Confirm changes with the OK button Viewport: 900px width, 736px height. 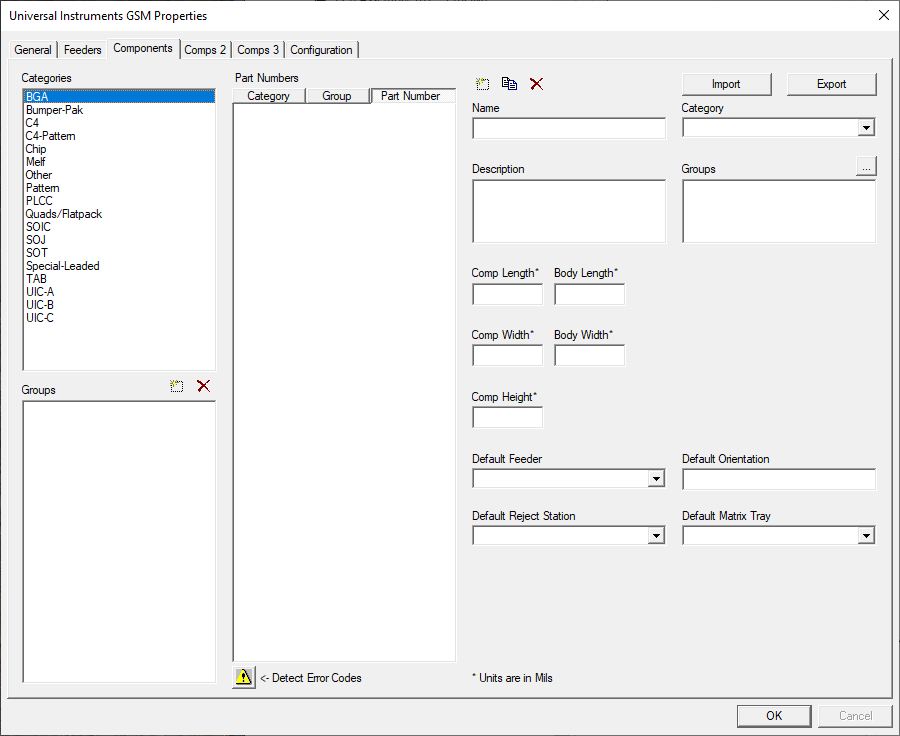pos(774,715)
